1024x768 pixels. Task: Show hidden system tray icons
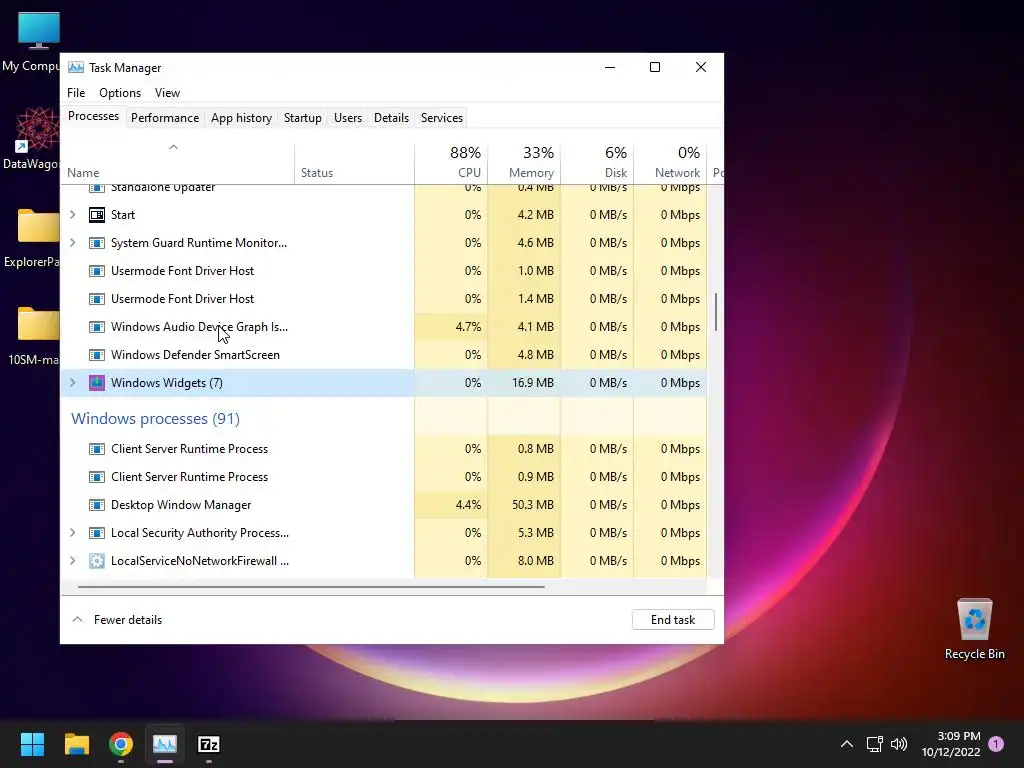click(846, 744)
